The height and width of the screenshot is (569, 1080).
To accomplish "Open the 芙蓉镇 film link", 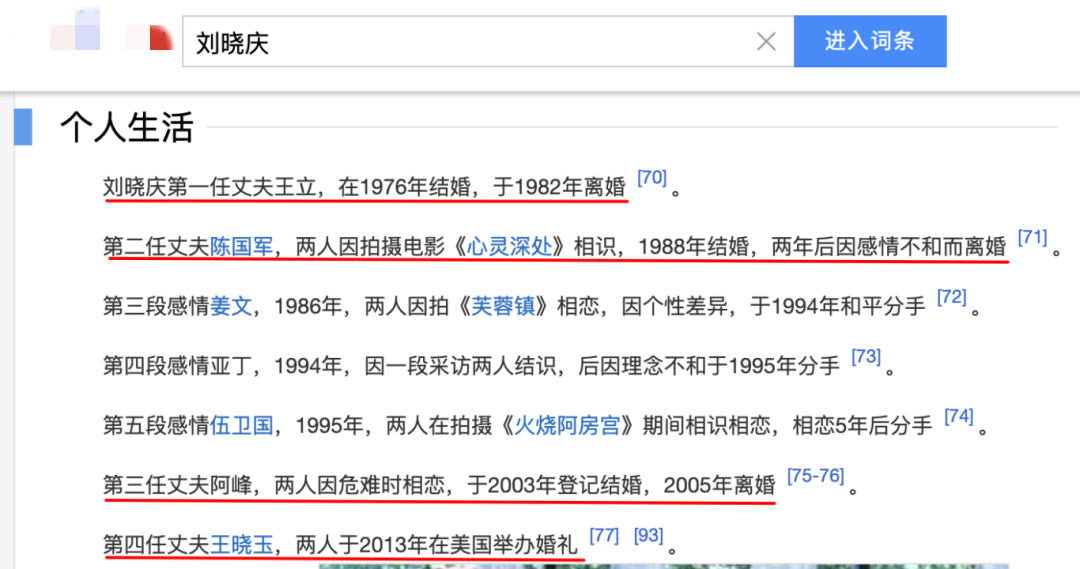I will [503, 306].
